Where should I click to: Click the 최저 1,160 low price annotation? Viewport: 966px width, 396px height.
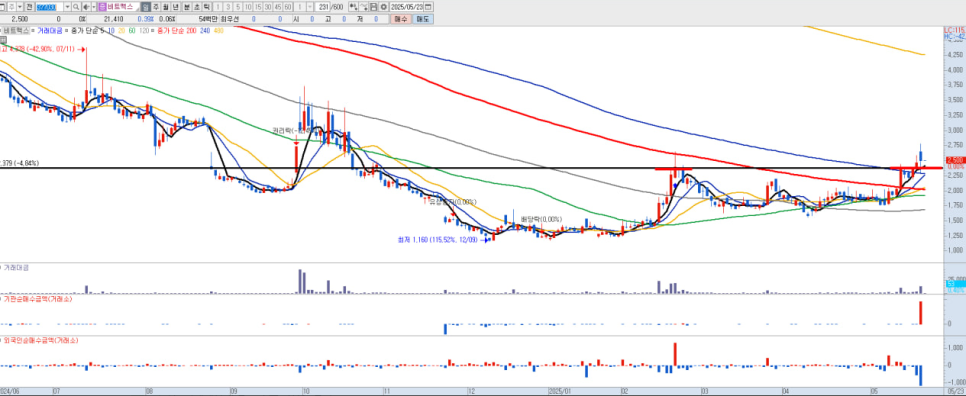click(x=438, y=240)
